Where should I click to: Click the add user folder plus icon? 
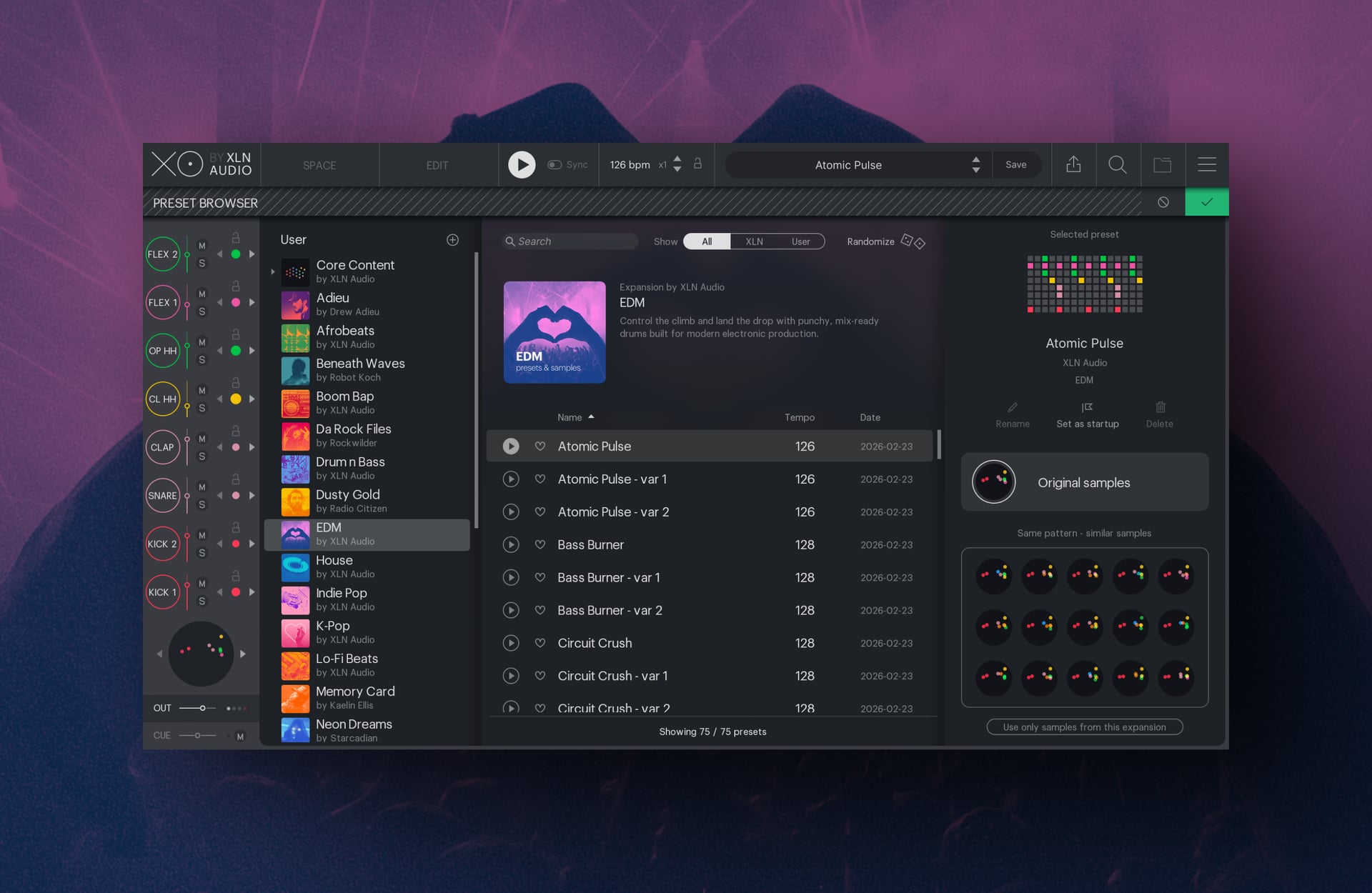pyautogui.click(x=452, y=240)
